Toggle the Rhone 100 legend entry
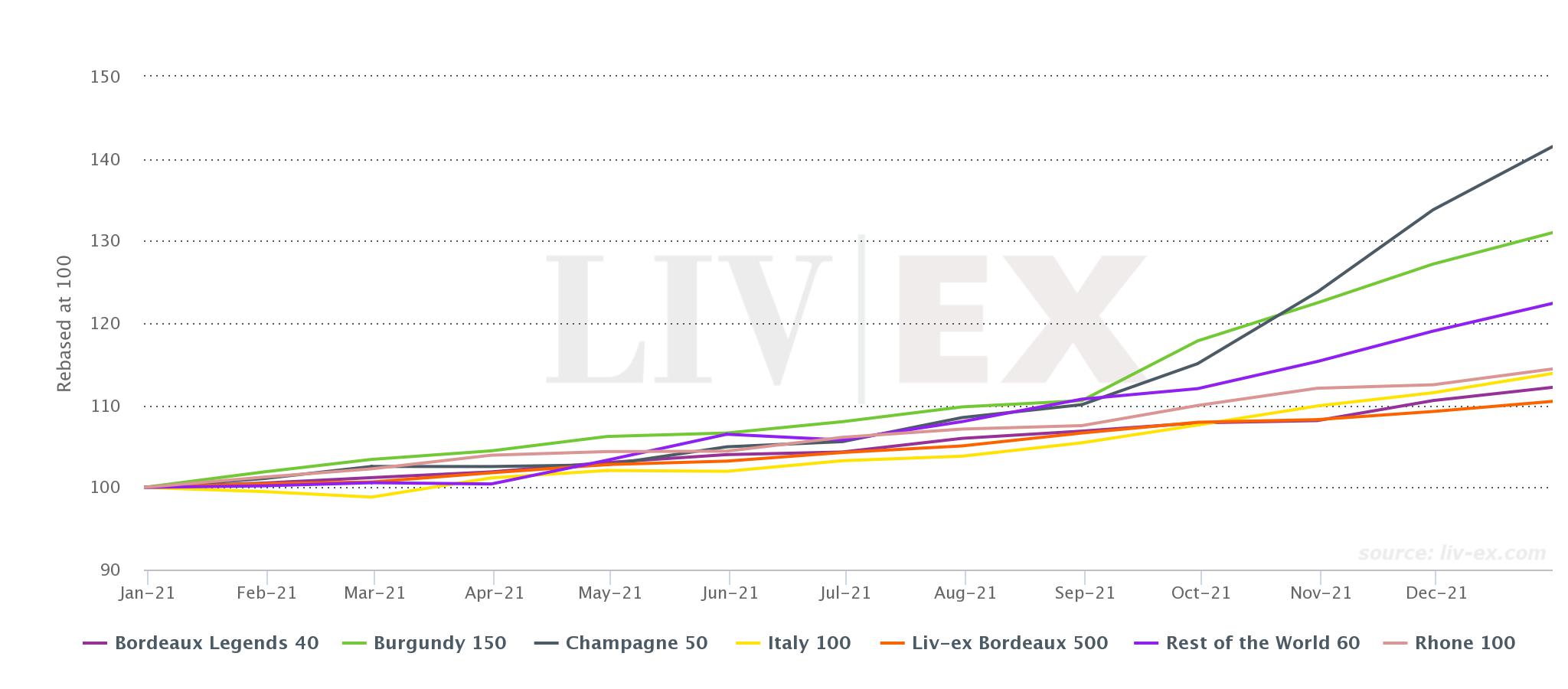The image size is (1568, 689). click(x=1449, y=643)
